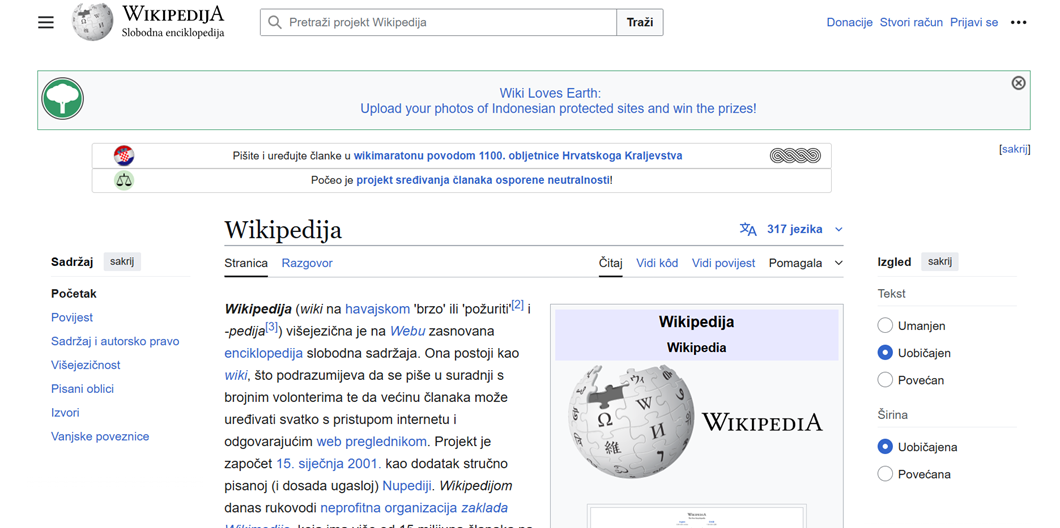The width and height of the screenshot is (1060, 528).
Task: Open the Donacije link
Action: coord(850,22)
